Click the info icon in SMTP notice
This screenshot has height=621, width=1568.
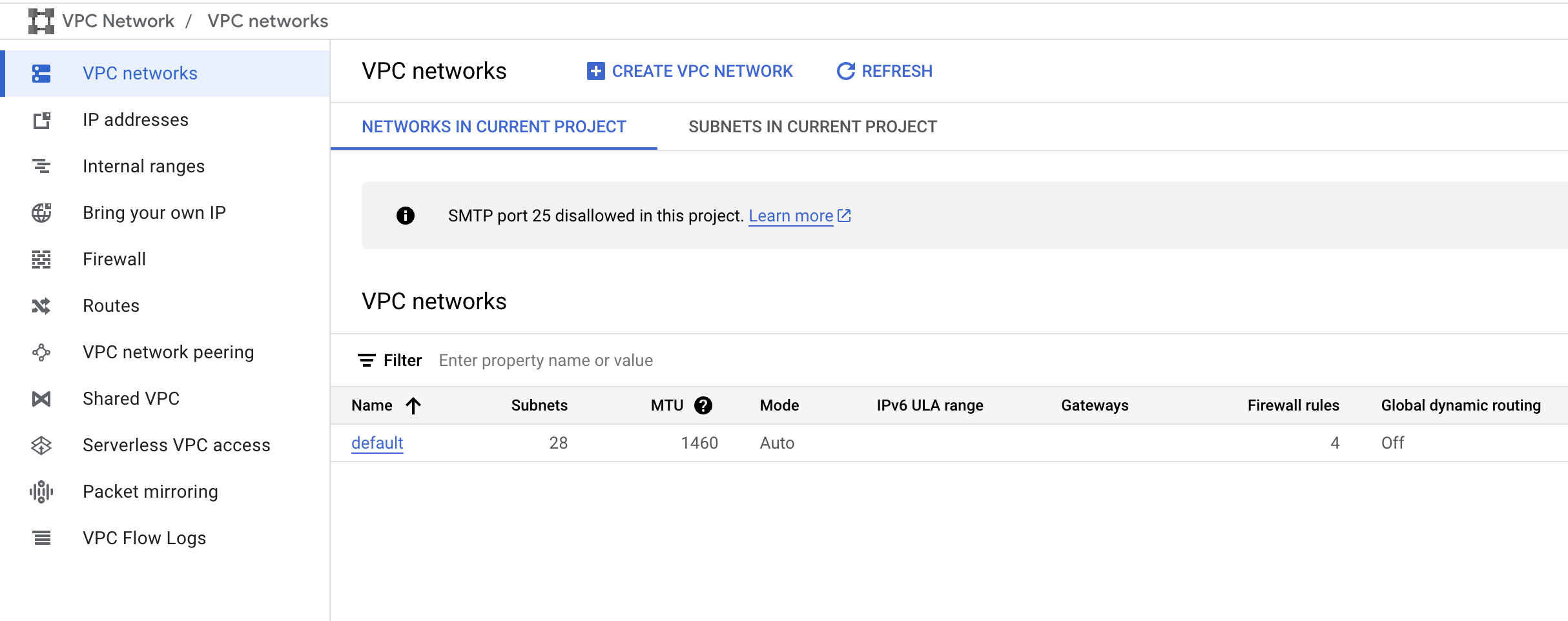[x=406, y=216]
